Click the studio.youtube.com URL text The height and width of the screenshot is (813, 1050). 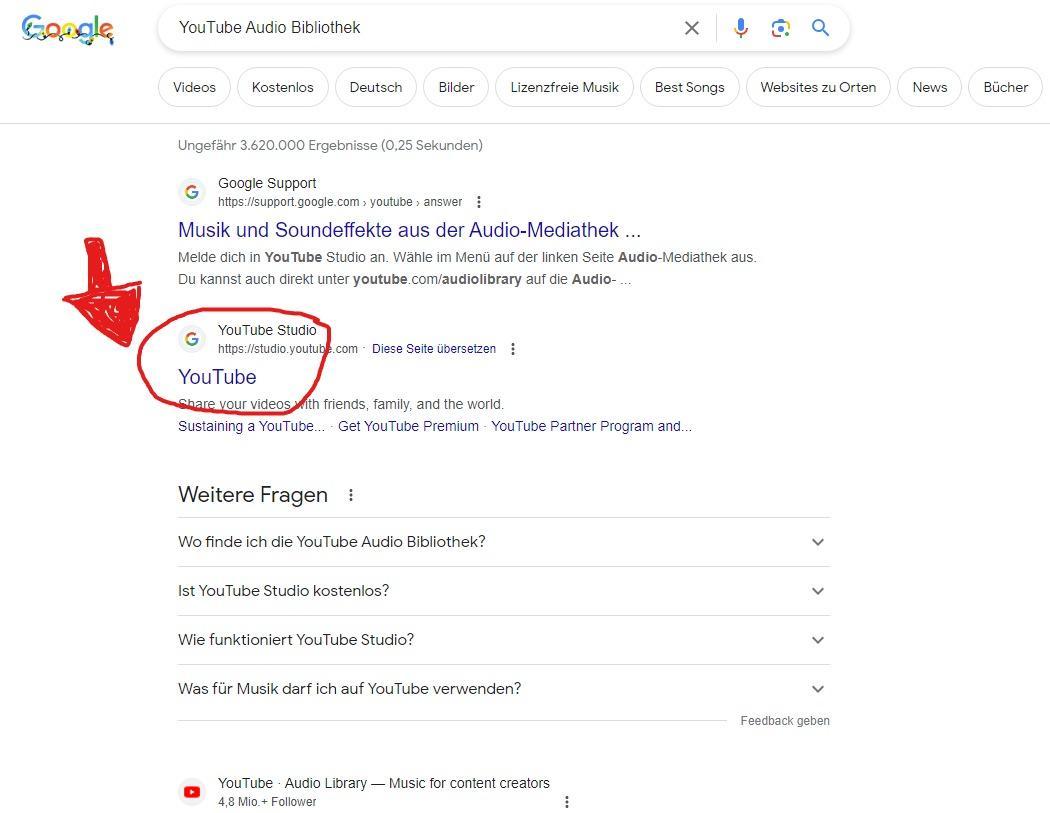point(288,349)
